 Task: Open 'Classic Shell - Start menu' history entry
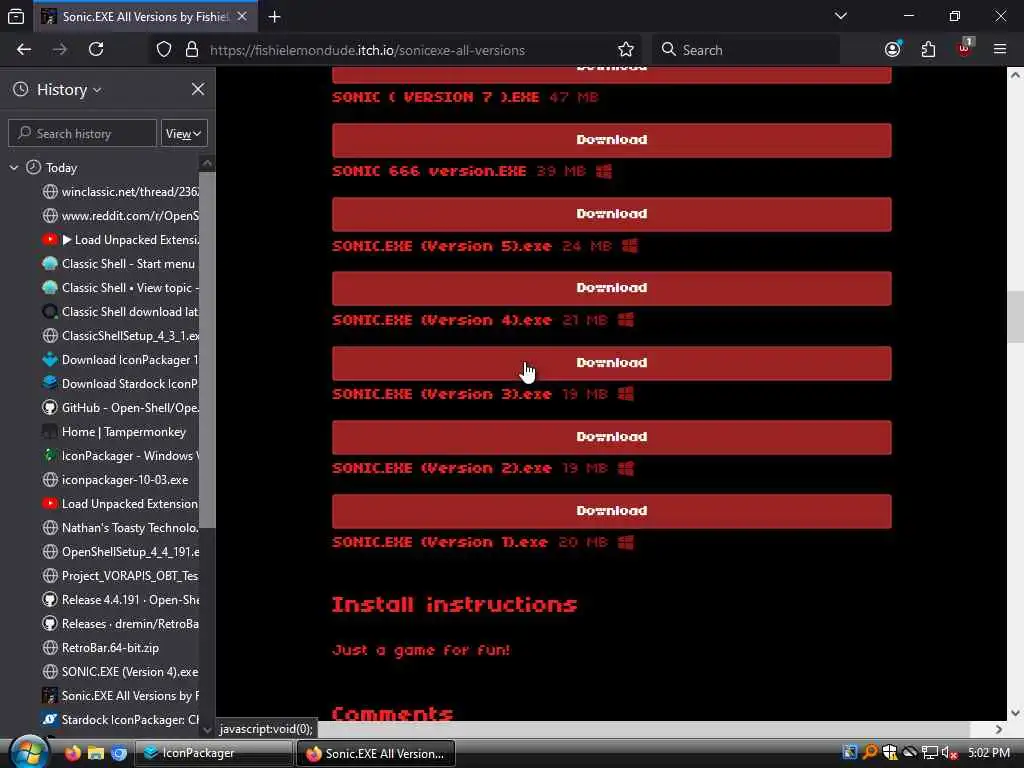[121, 264]
